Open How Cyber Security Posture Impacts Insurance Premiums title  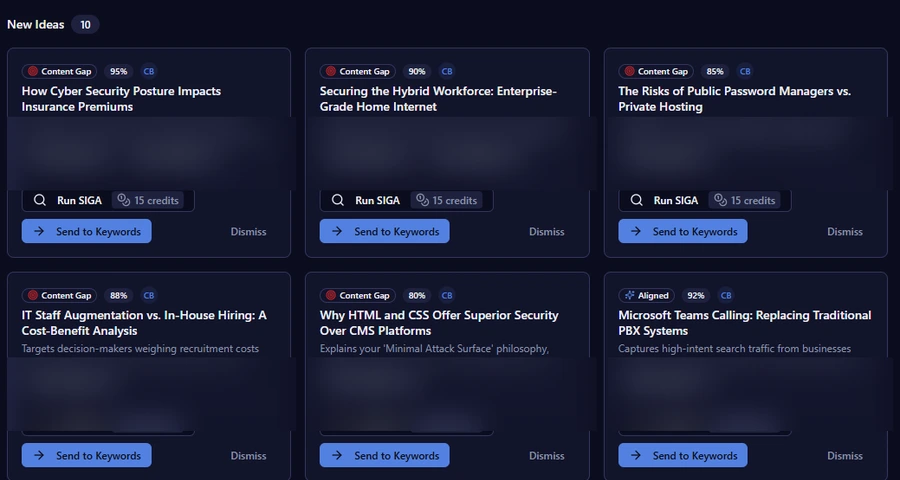pyautogui.click(x=121, y=99)
